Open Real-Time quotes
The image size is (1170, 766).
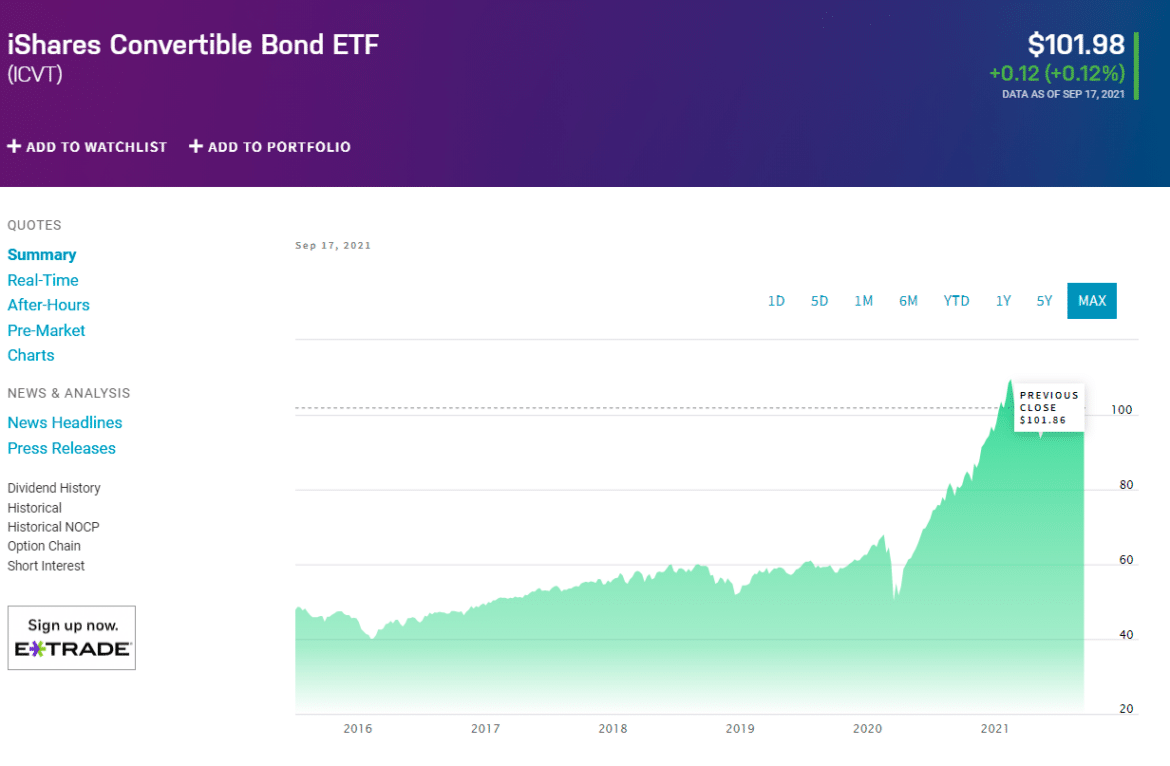pos(43,280)
